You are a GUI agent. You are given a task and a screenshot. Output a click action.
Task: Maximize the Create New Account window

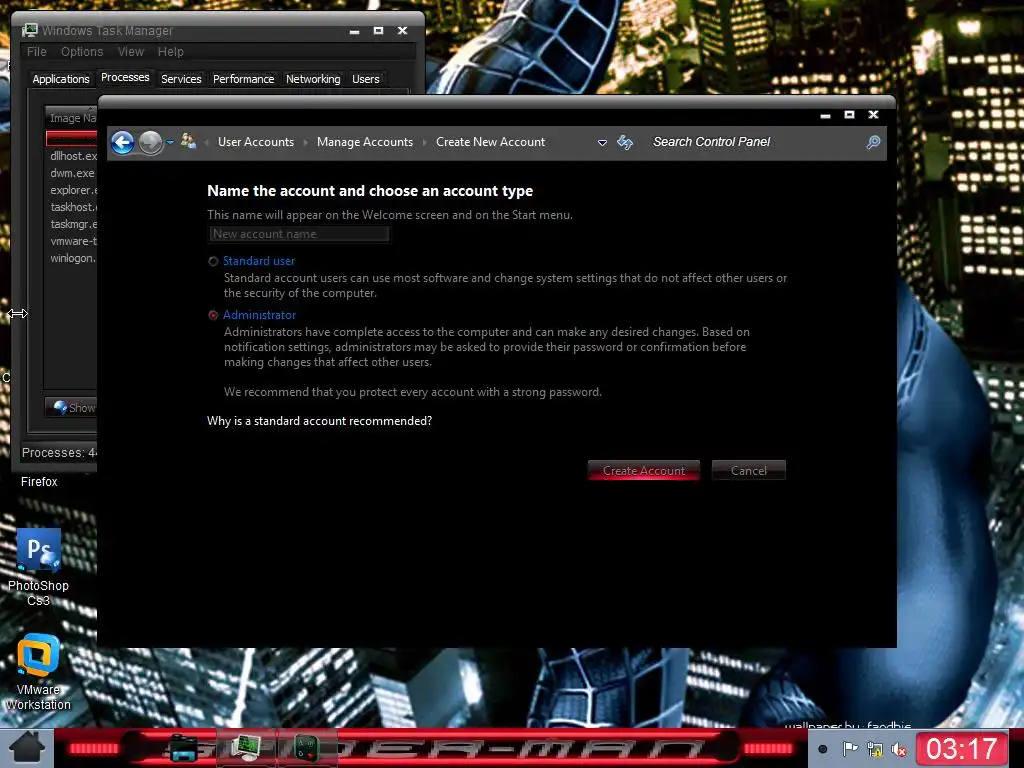pos(849,114)
